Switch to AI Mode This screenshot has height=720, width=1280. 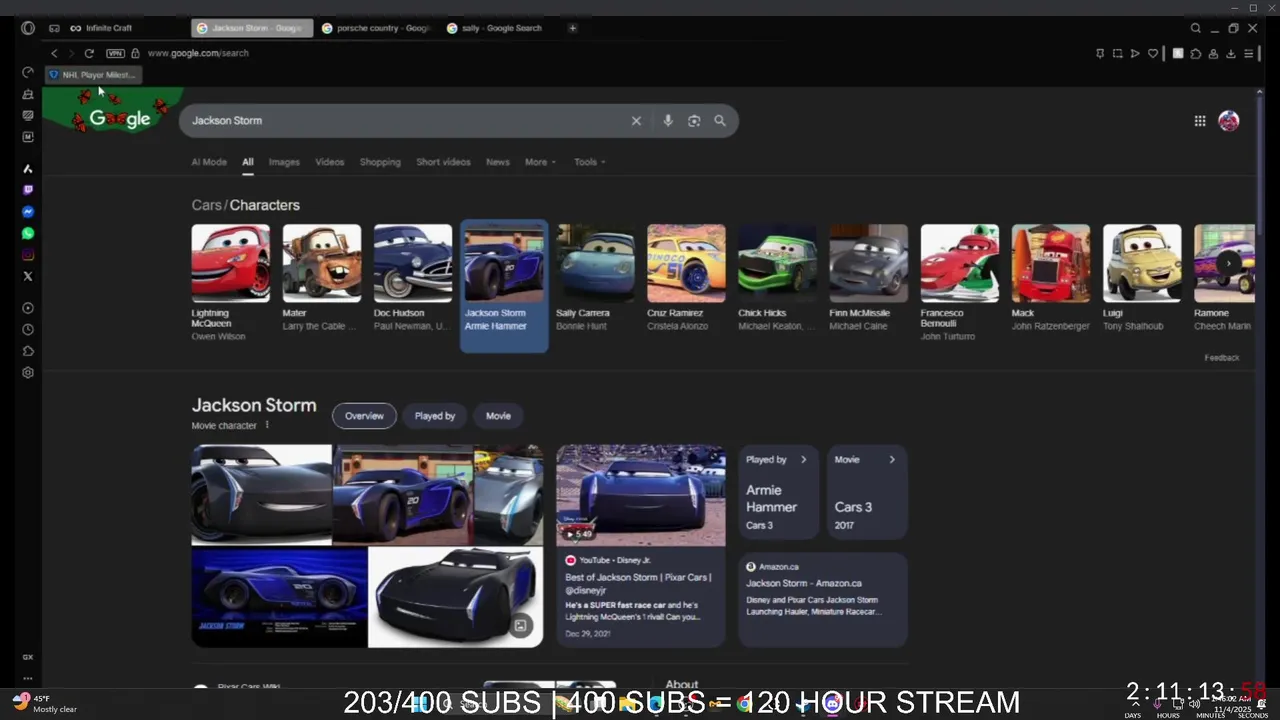pyautogui.click(x=209, y=162)
